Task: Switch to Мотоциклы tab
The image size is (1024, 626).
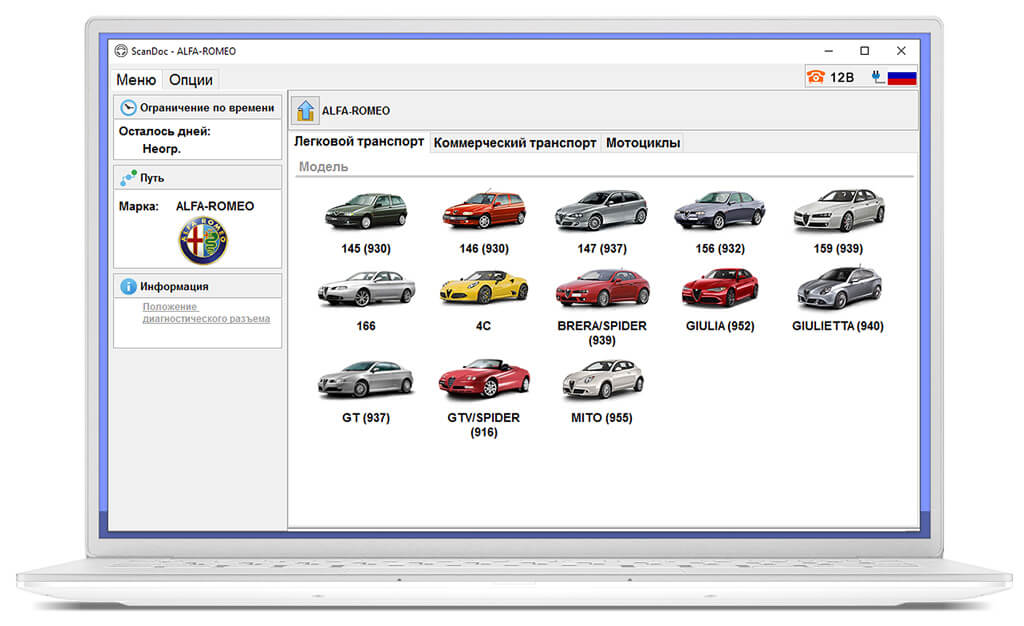Action: (643, 143)
